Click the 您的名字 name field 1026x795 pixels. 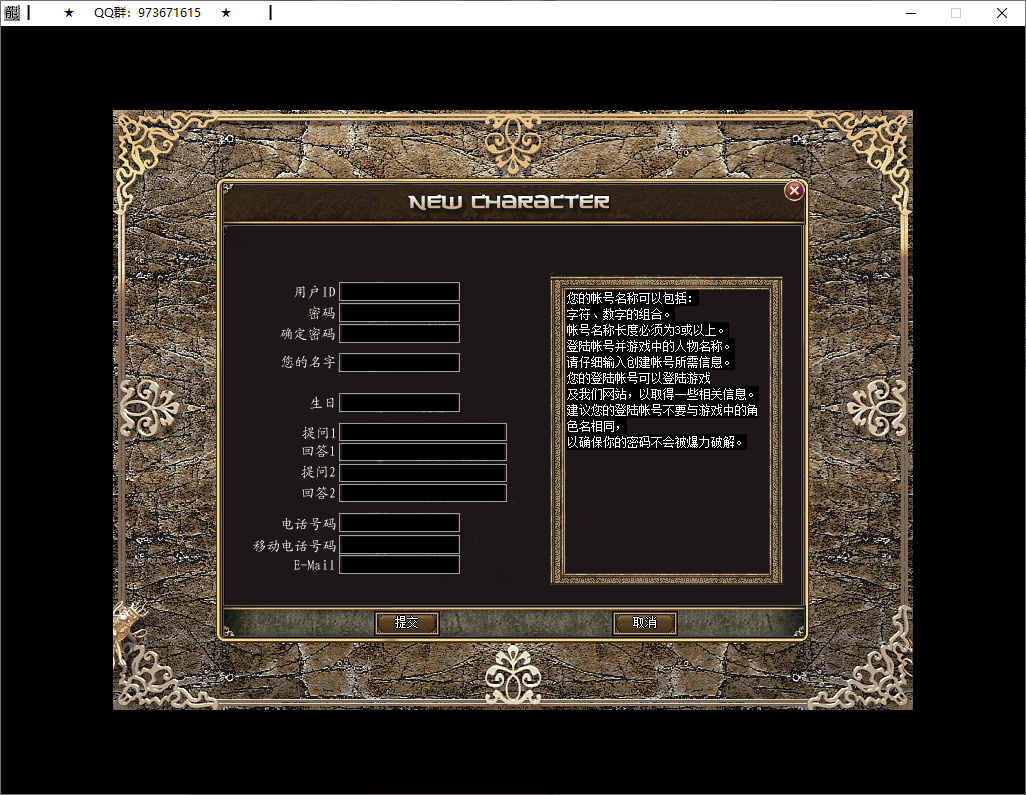click(x=399, y=362)
